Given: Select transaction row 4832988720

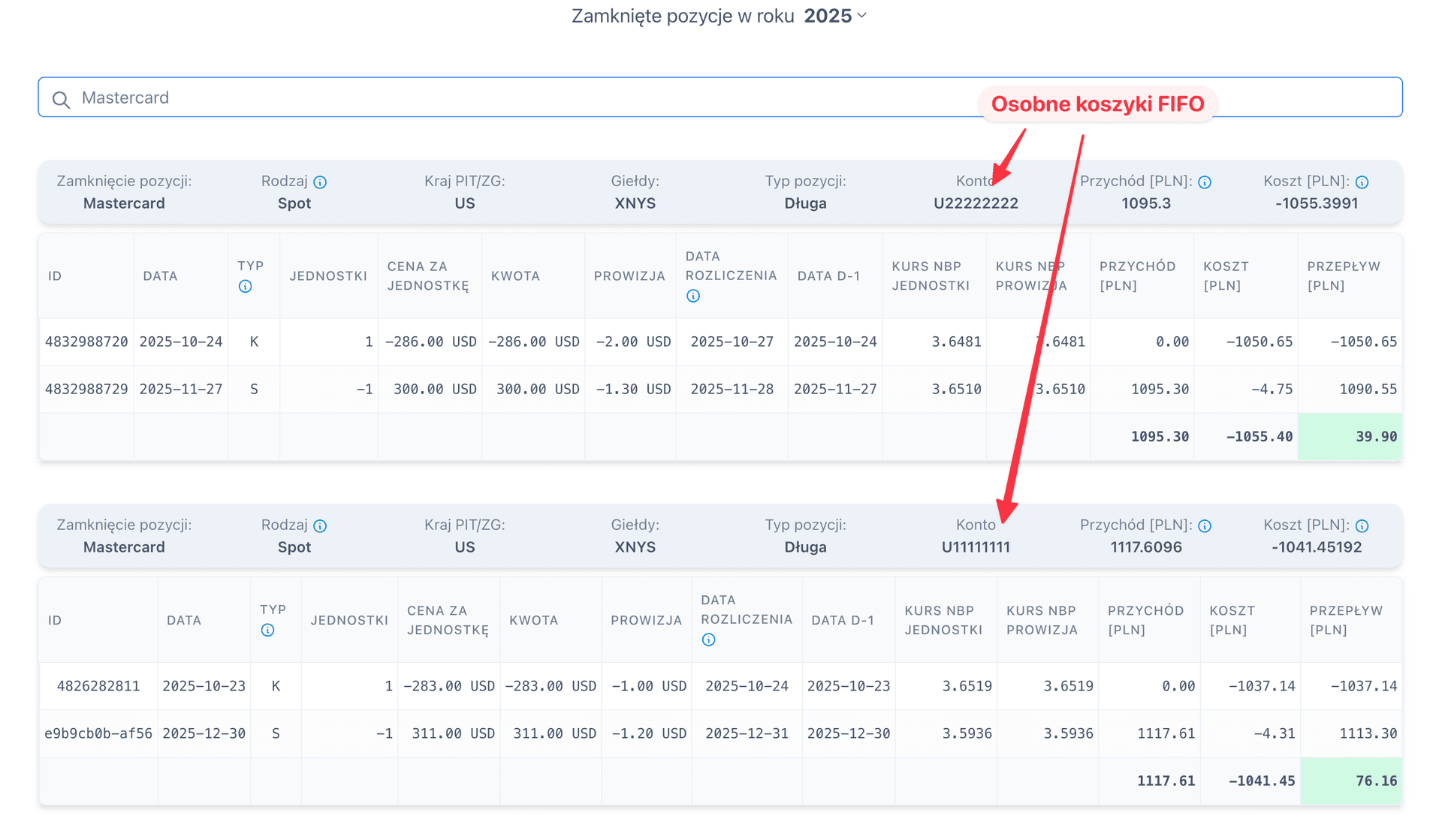Looking at the screenshot, I should coord(86,342).
